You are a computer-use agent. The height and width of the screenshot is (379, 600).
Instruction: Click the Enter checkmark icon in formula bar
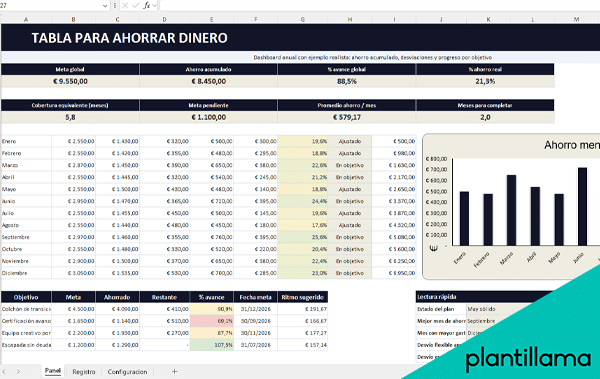click(135, 5)
